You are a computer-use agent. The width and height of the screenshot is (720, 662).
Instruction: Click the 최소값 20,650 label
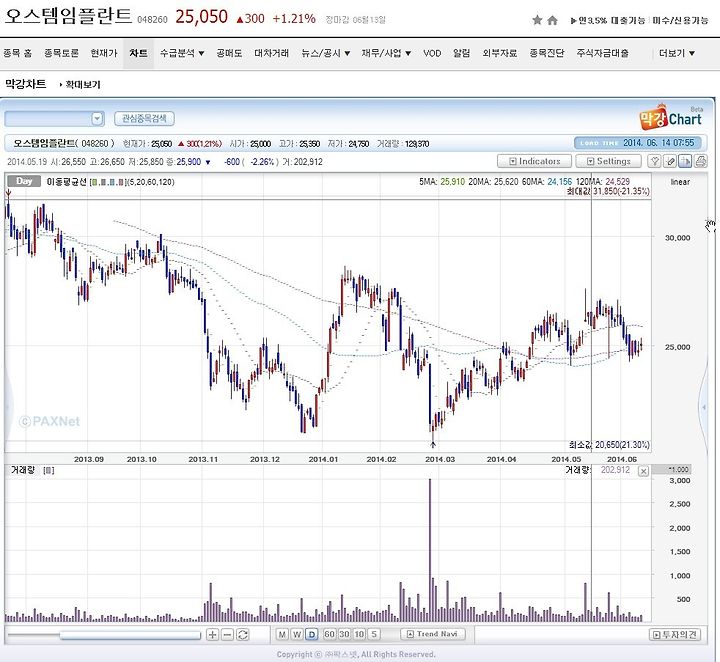coord(609,445)
